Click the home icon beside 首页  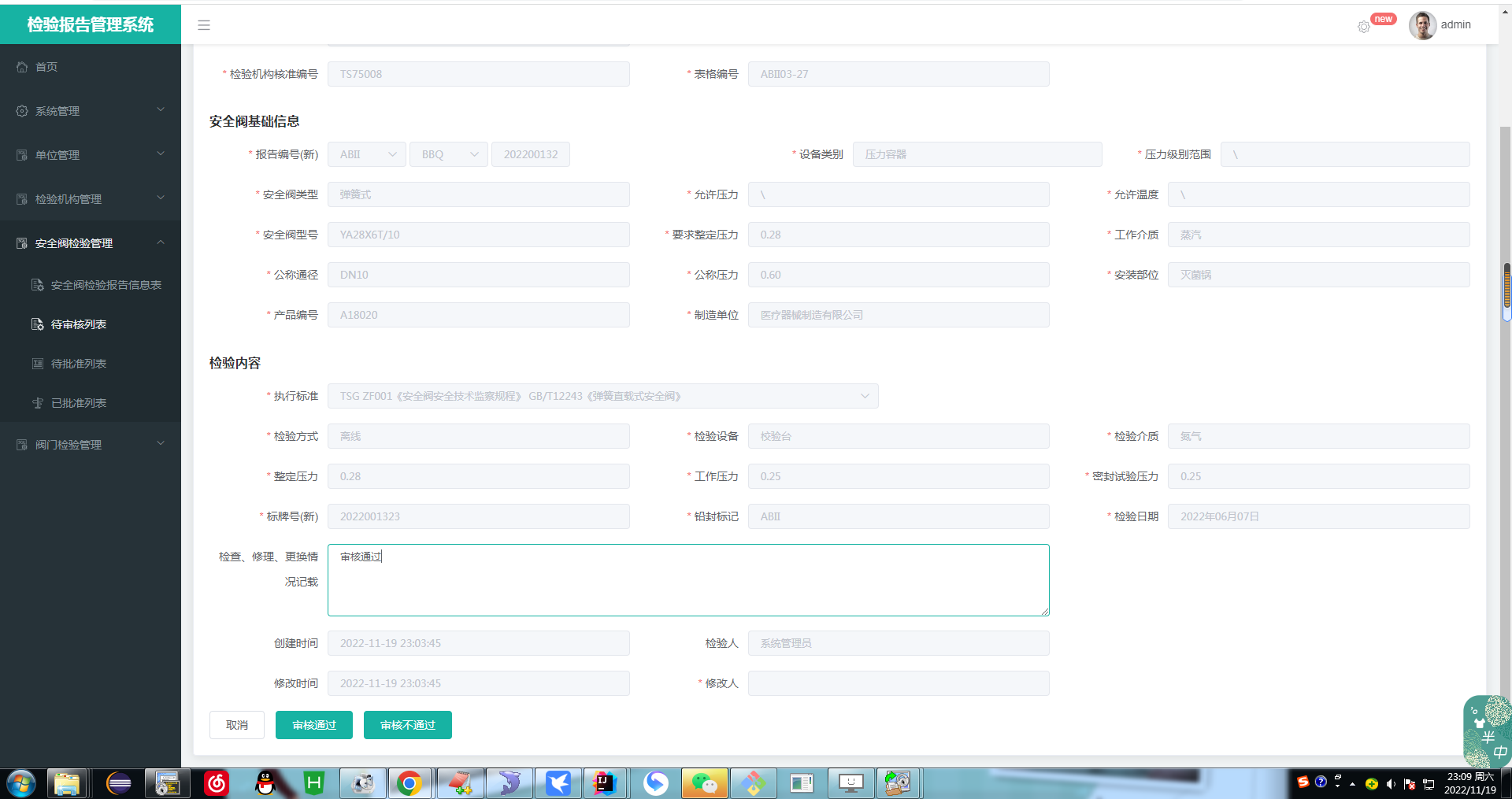pyautogui.click(x=22, y=67)
